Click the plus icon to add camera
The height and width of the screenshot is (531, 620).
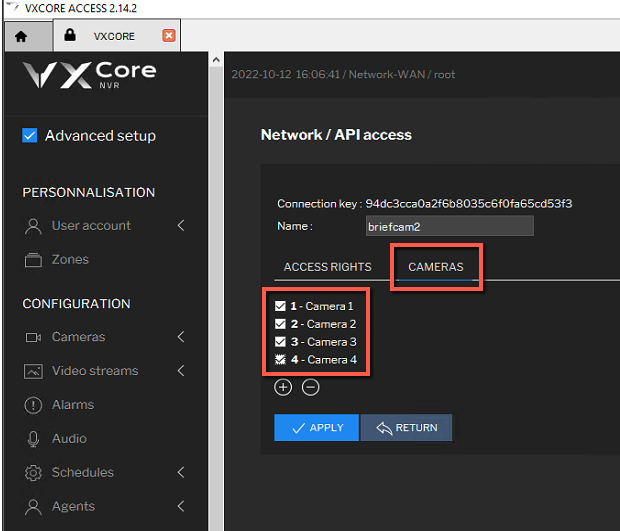[x=283, y=387]
